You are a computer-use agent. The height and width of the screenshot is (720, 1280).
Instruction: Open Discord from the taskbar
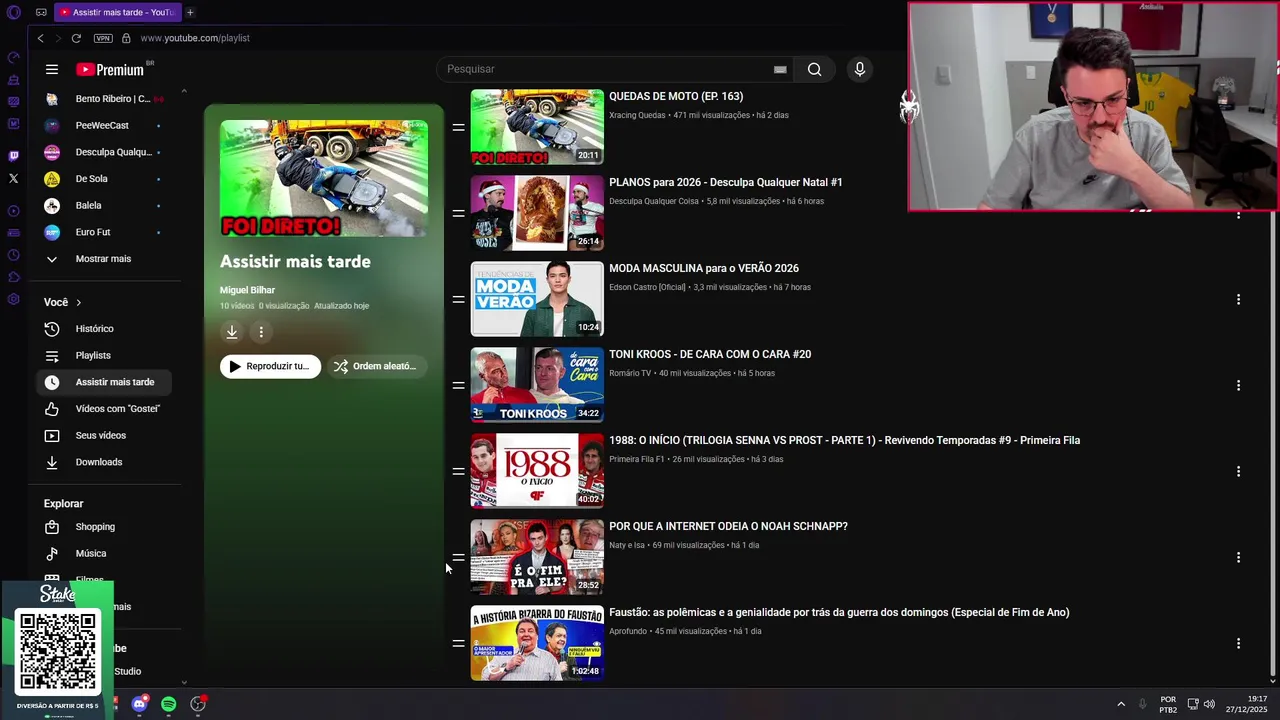[x=140, y=704]
